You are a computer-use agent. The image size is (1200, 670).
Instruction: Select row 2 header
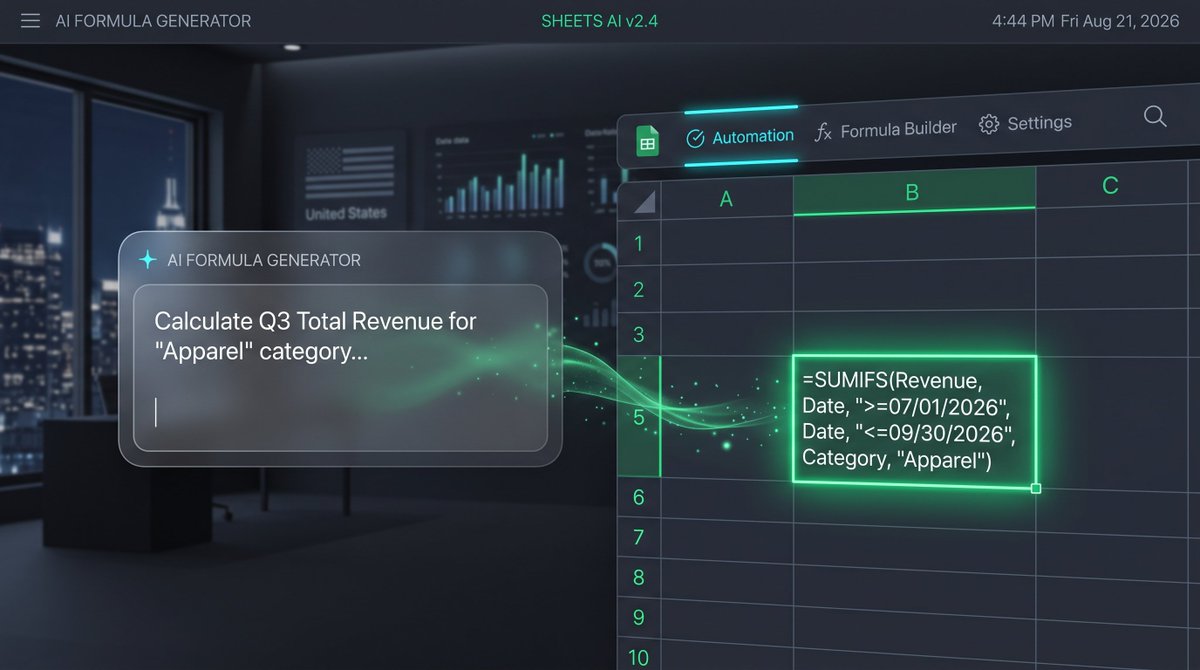639,290
